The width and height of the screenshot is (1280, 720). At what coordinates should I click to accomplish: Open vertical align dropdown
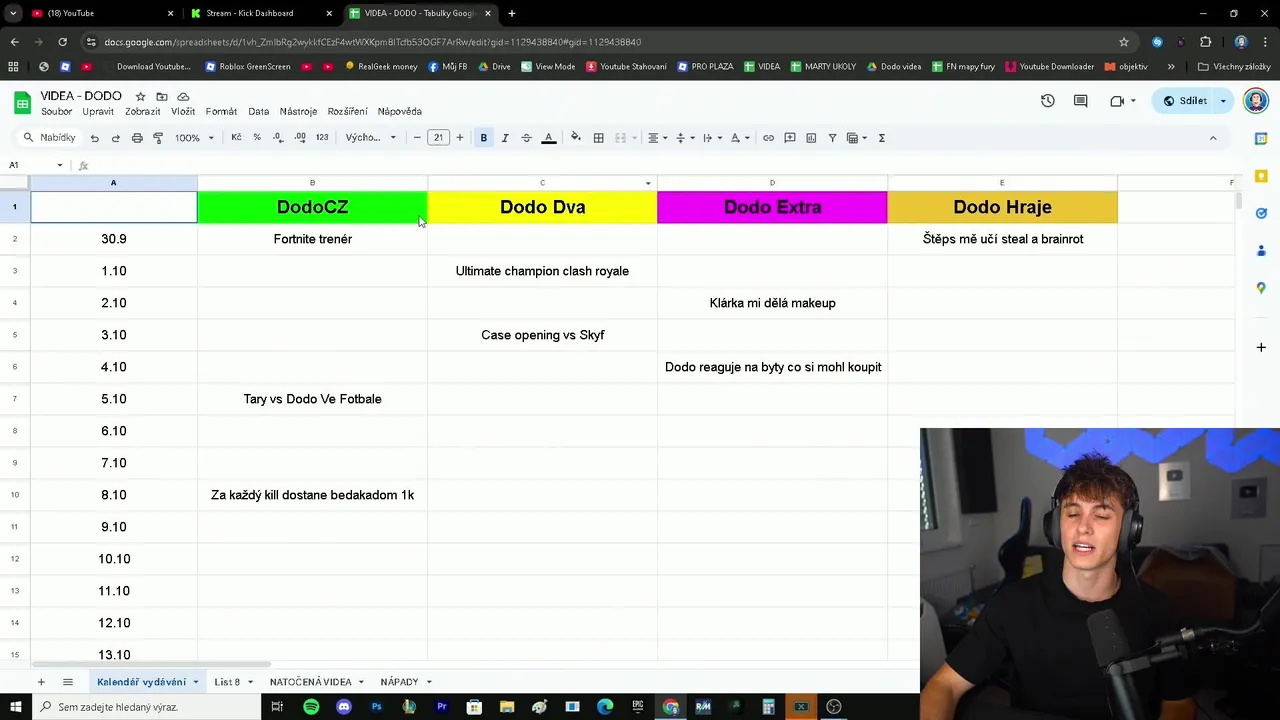click(x=684, y=138)
